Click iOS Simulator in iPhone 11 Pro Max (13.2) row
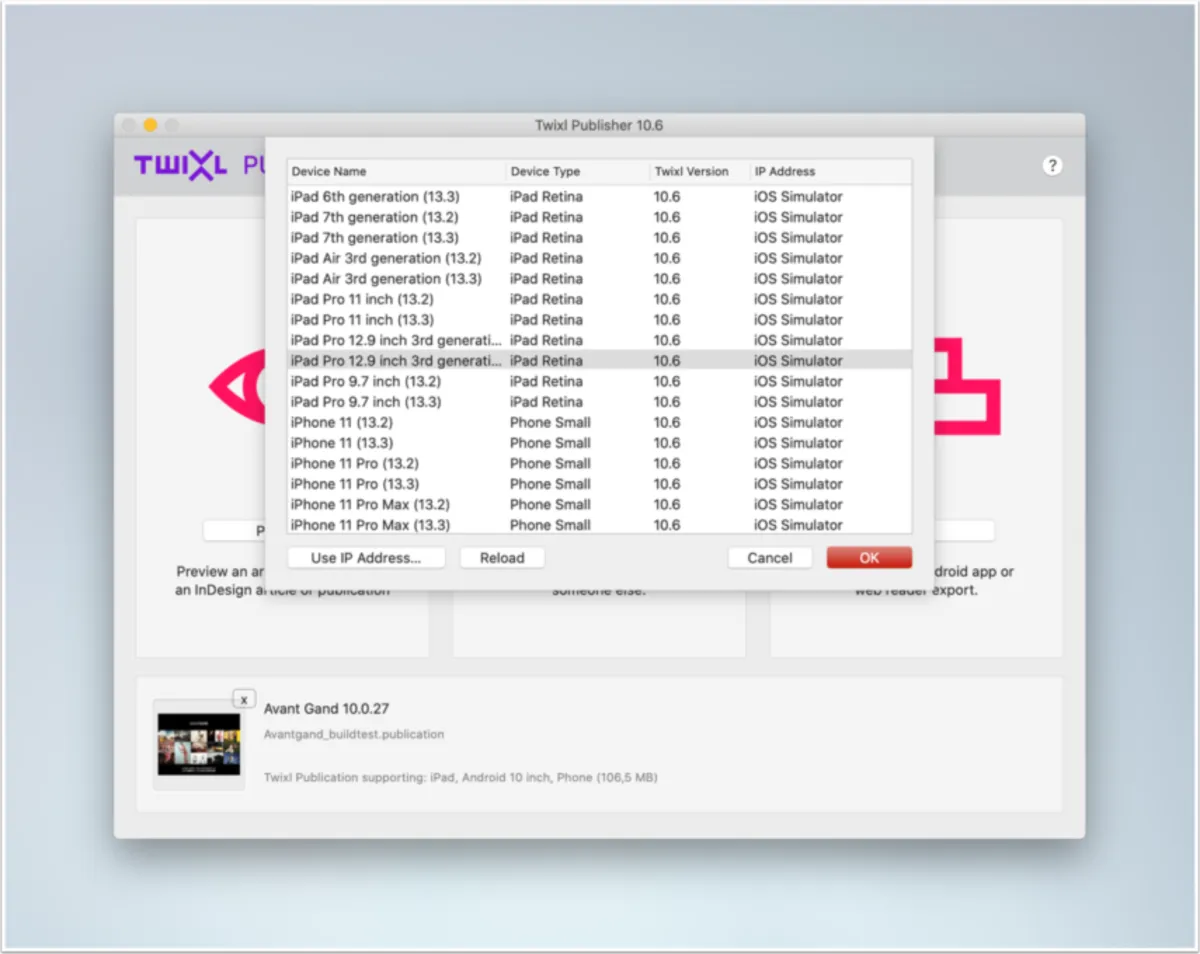 pos(798,504)
